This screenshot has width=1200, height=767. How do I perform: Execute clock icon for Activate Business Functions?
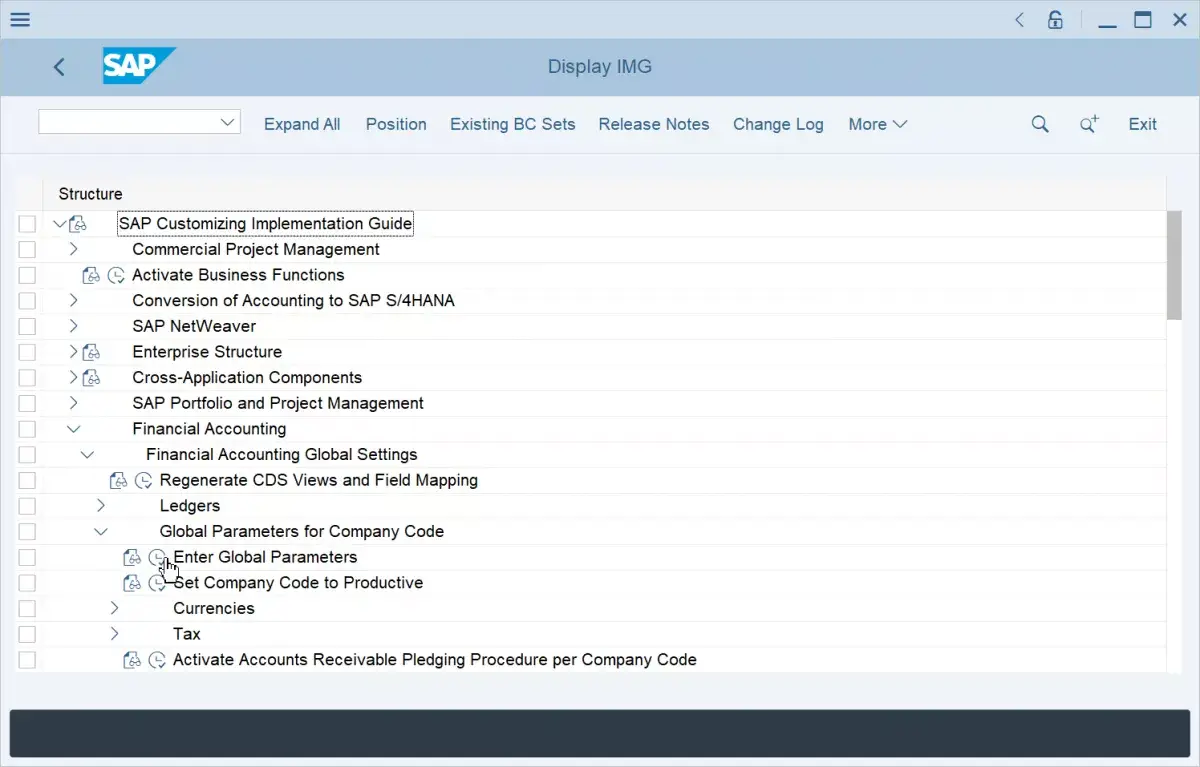[x=116, y=275]
